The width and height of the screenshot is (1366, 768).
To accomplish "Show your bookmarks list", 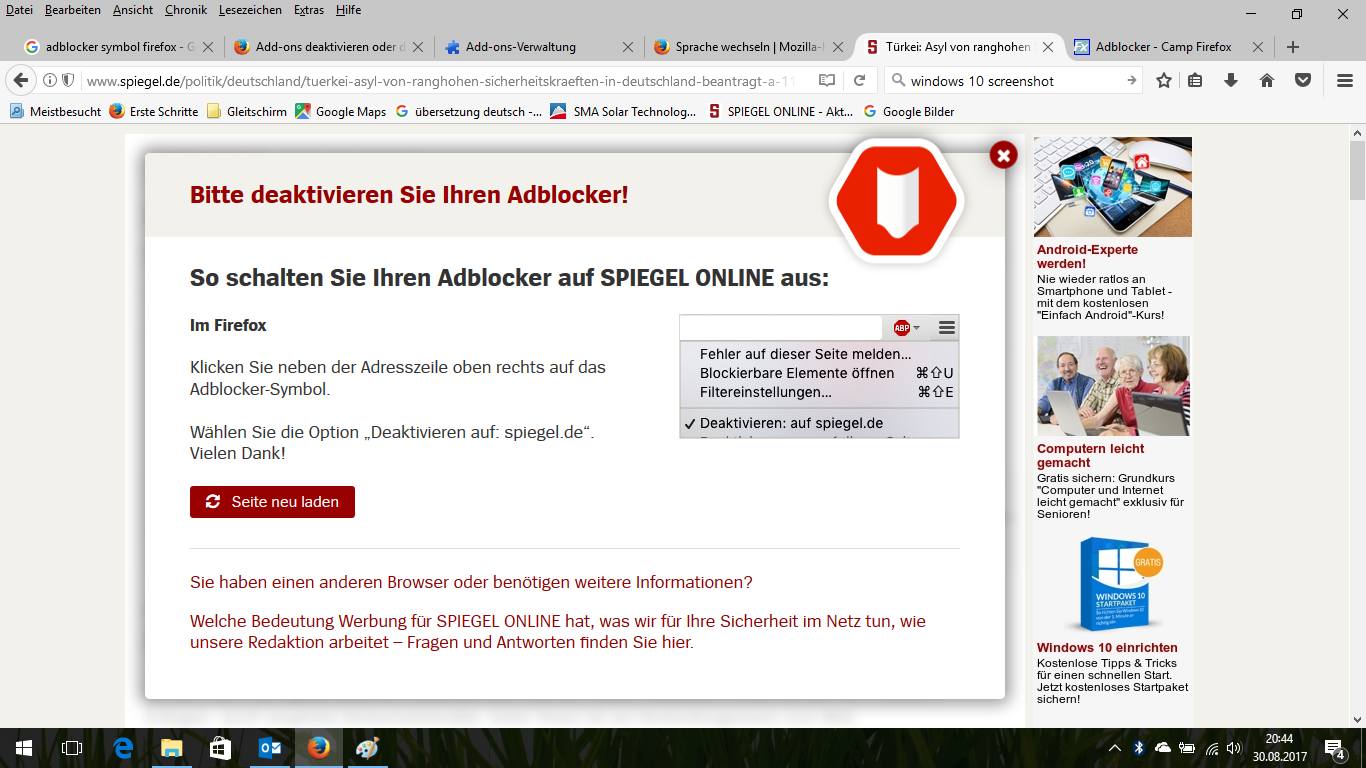I will point(1196,80).
